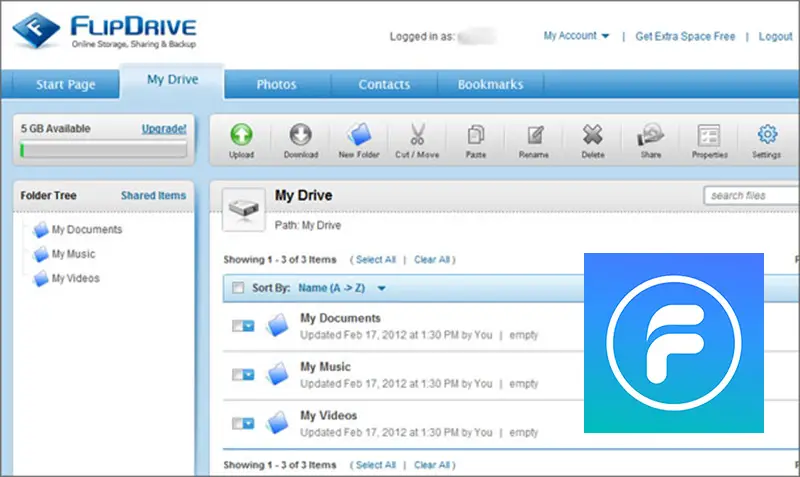Click the Upgrade! link
Image resolution: width=800 pixels, height=477 pixels.
coord(164,129)
